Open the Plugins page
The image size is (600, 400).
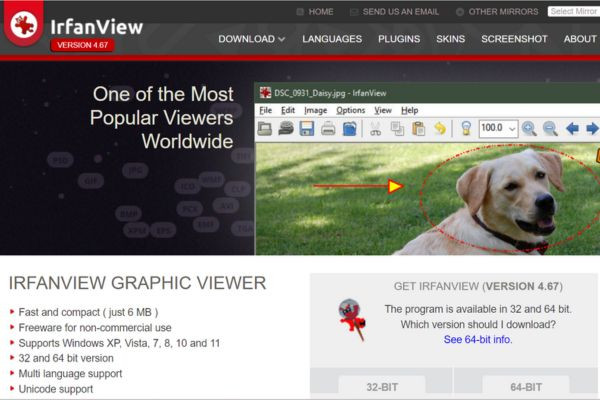[399, 39]
